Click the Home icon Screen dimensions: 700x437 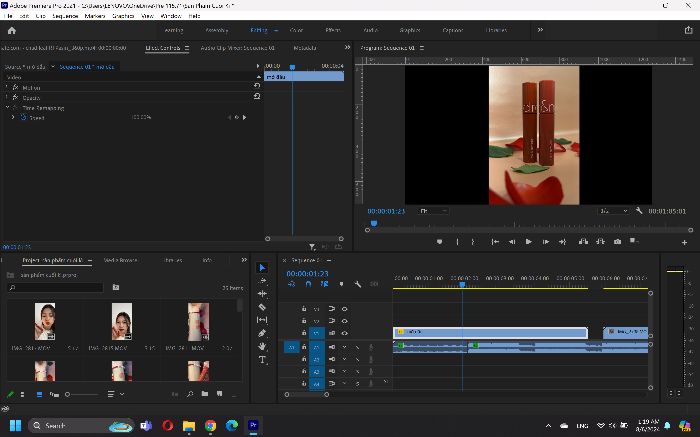tap(12, 30)
